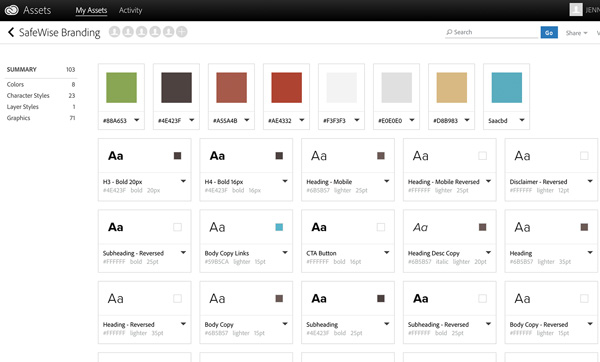Add a collaborator with the plus icon
This screenshot has height=362, width=600.
click(x=182, y=32)
